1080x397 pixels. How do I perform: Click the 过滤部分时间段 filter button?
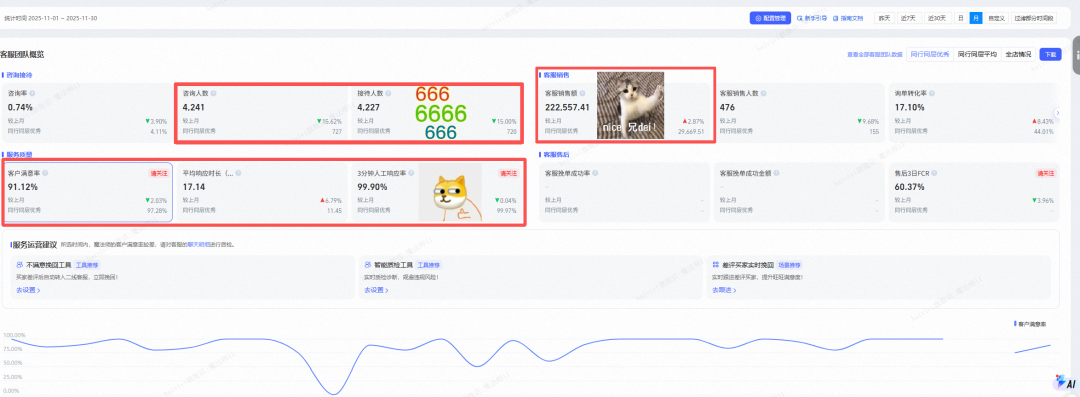1034,19
